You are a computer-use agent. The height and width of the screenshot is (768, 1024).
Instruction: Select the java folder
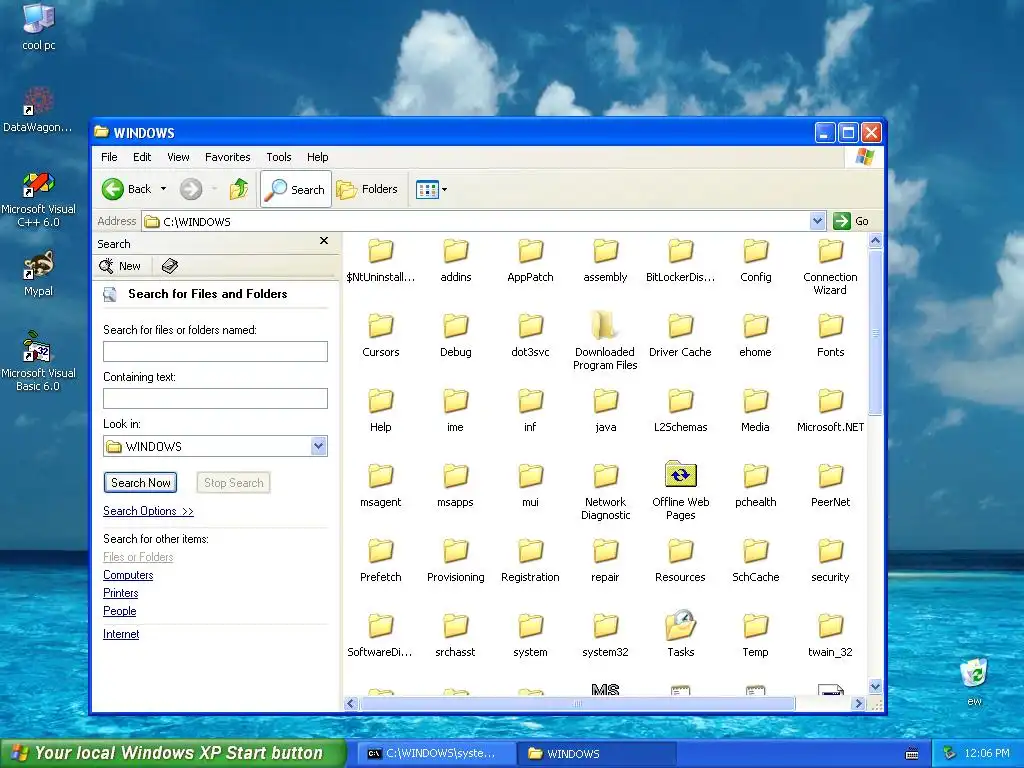point(605,411)
